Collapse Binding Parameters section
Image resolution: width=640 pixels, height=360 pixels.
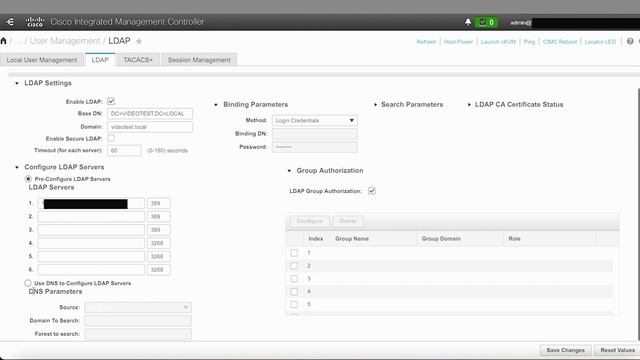coord(216,105)
